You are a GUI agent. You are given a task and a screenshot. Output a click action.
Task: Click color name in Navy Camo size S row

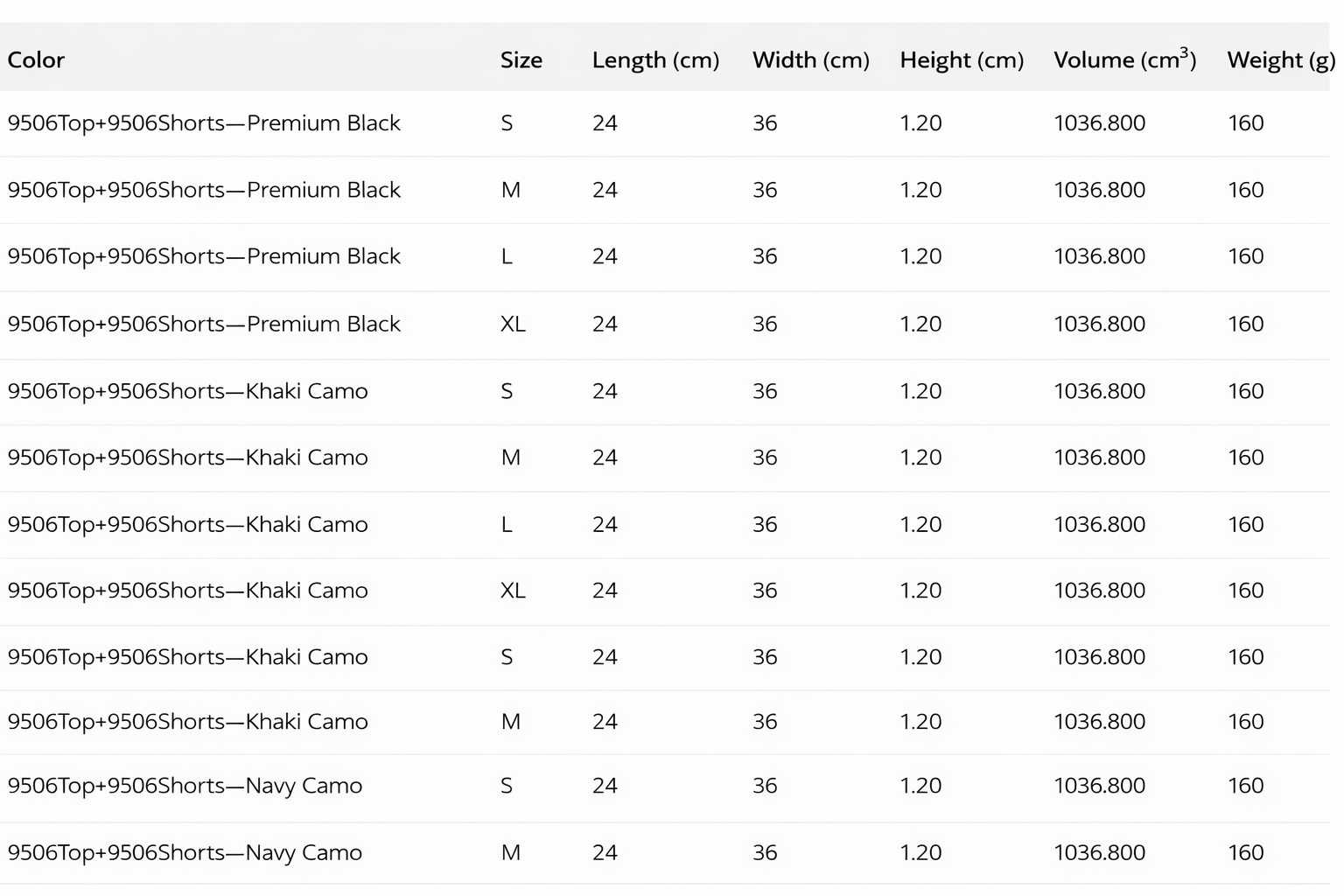[185, 786]
